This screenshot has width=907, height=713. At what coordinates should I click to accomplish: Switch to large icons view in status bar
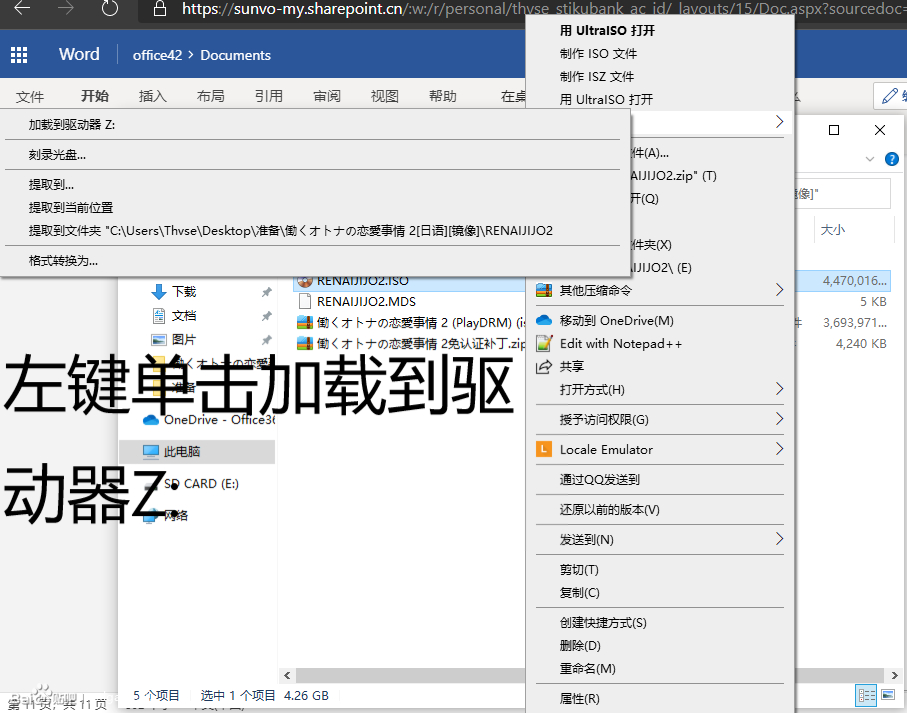click(888, 695)
